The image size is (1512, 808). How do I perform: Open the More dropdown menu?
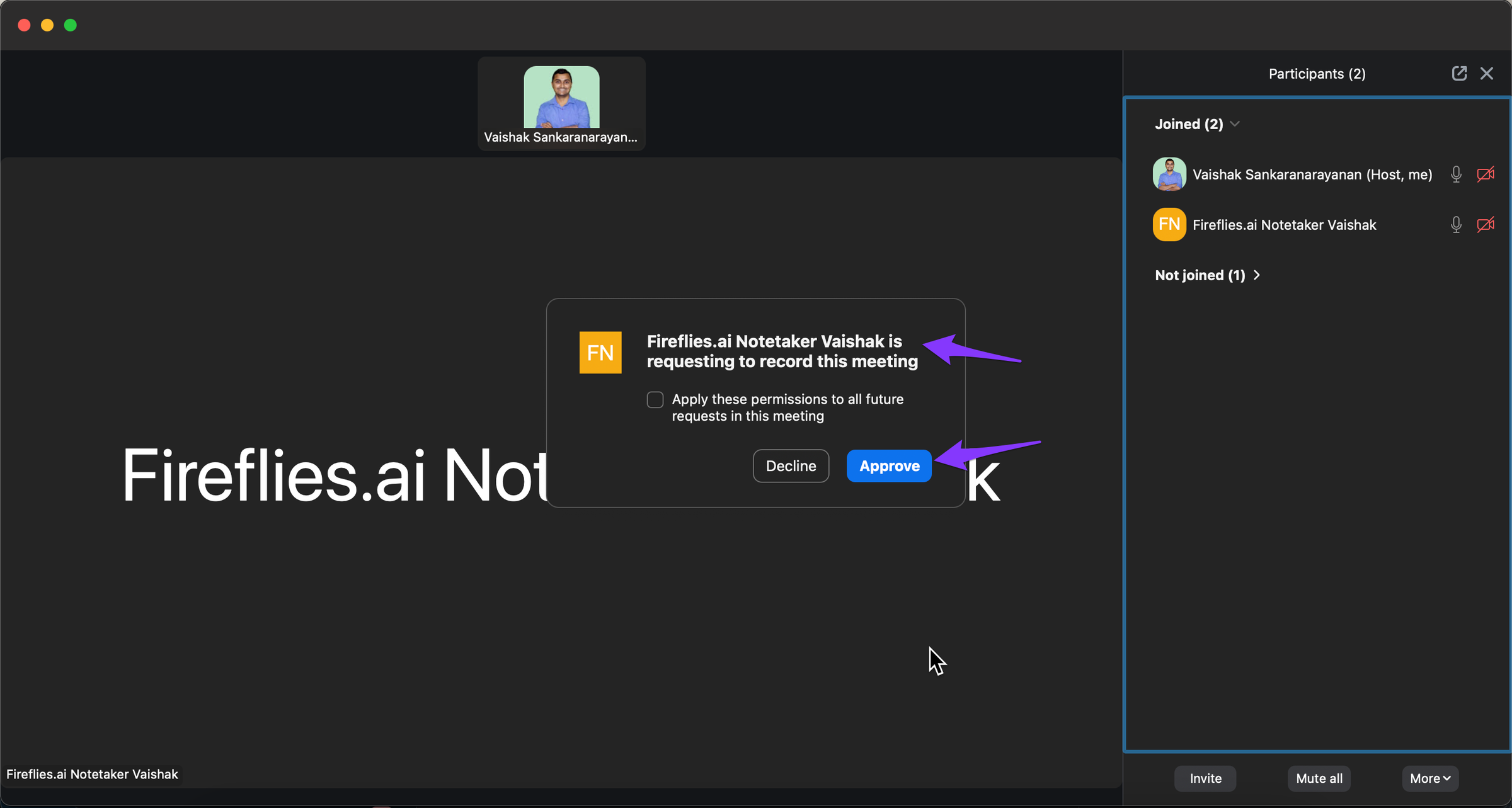[1429, 778]
